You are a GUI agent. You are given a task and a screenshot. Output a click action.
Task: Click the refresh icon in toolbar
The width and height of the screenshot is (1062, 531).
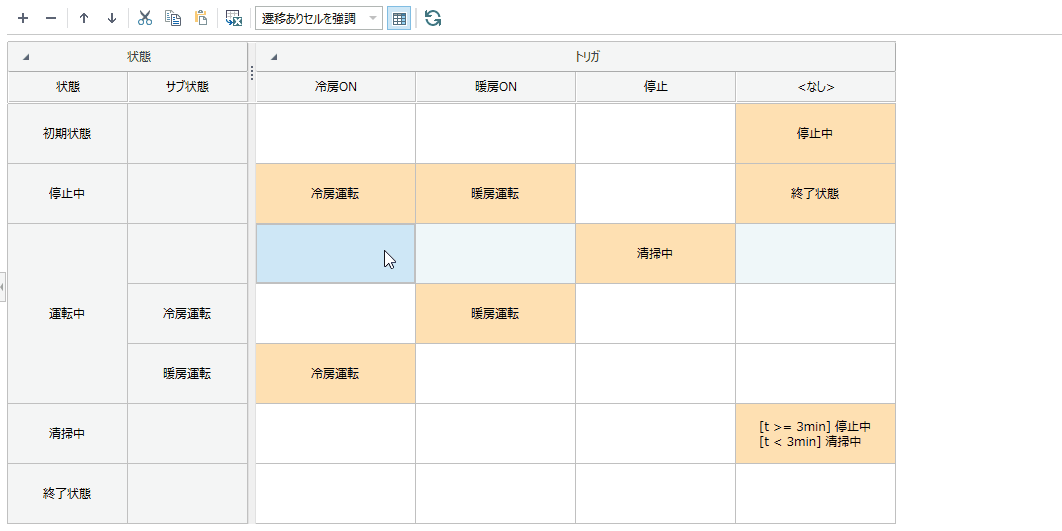coord(433,18)
